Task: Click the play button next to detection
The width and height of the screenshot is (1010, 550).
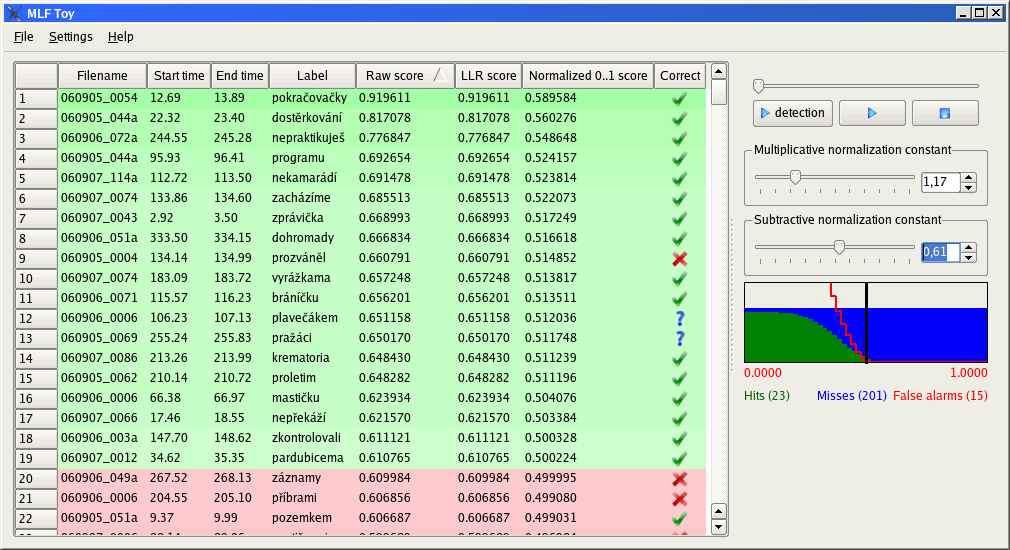Action: pyautogui.click(x=872, y=113)
